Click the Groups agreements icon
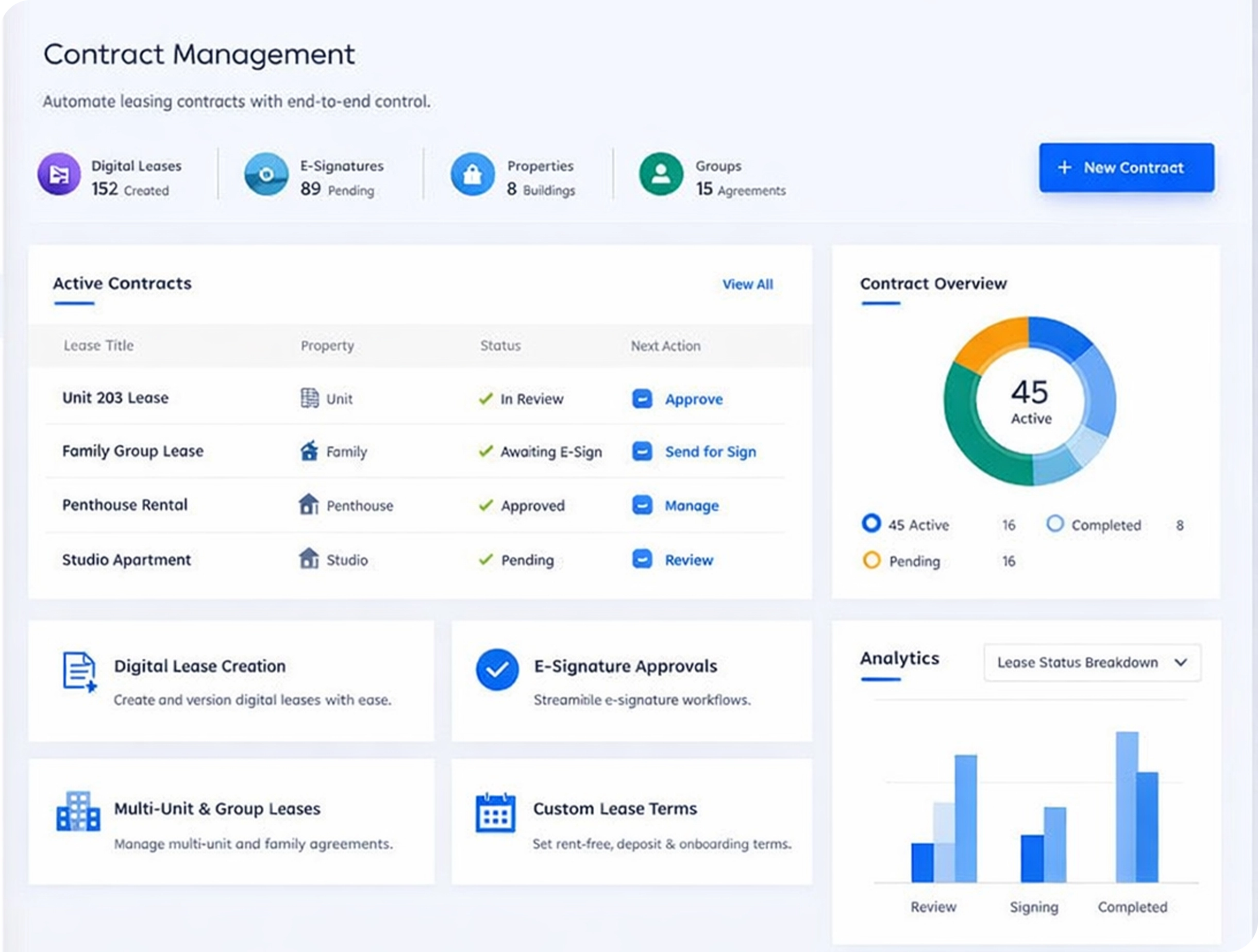The width and height of the screenshot is (1258, 952). click(660, 175)
